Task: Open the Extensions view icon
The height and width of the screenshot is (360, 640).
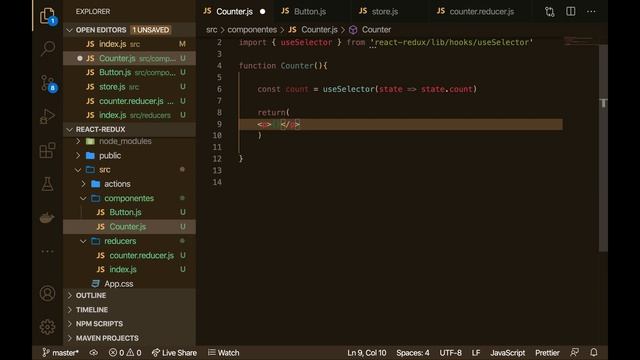Action: [x=47, y=150]
